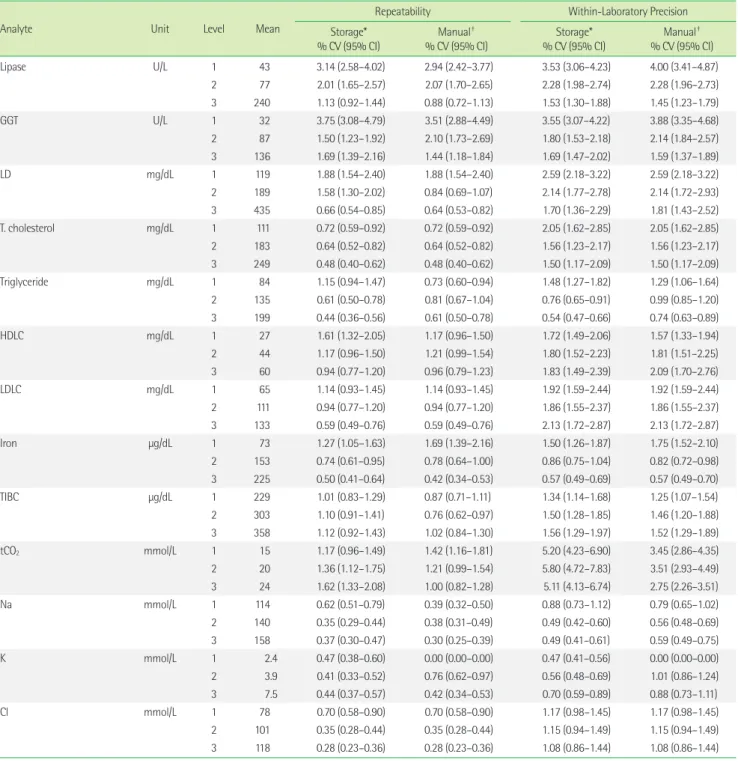This screenshot has height=763, width=738.
Task: Select the LDLC analyte label
Action: 11,389
